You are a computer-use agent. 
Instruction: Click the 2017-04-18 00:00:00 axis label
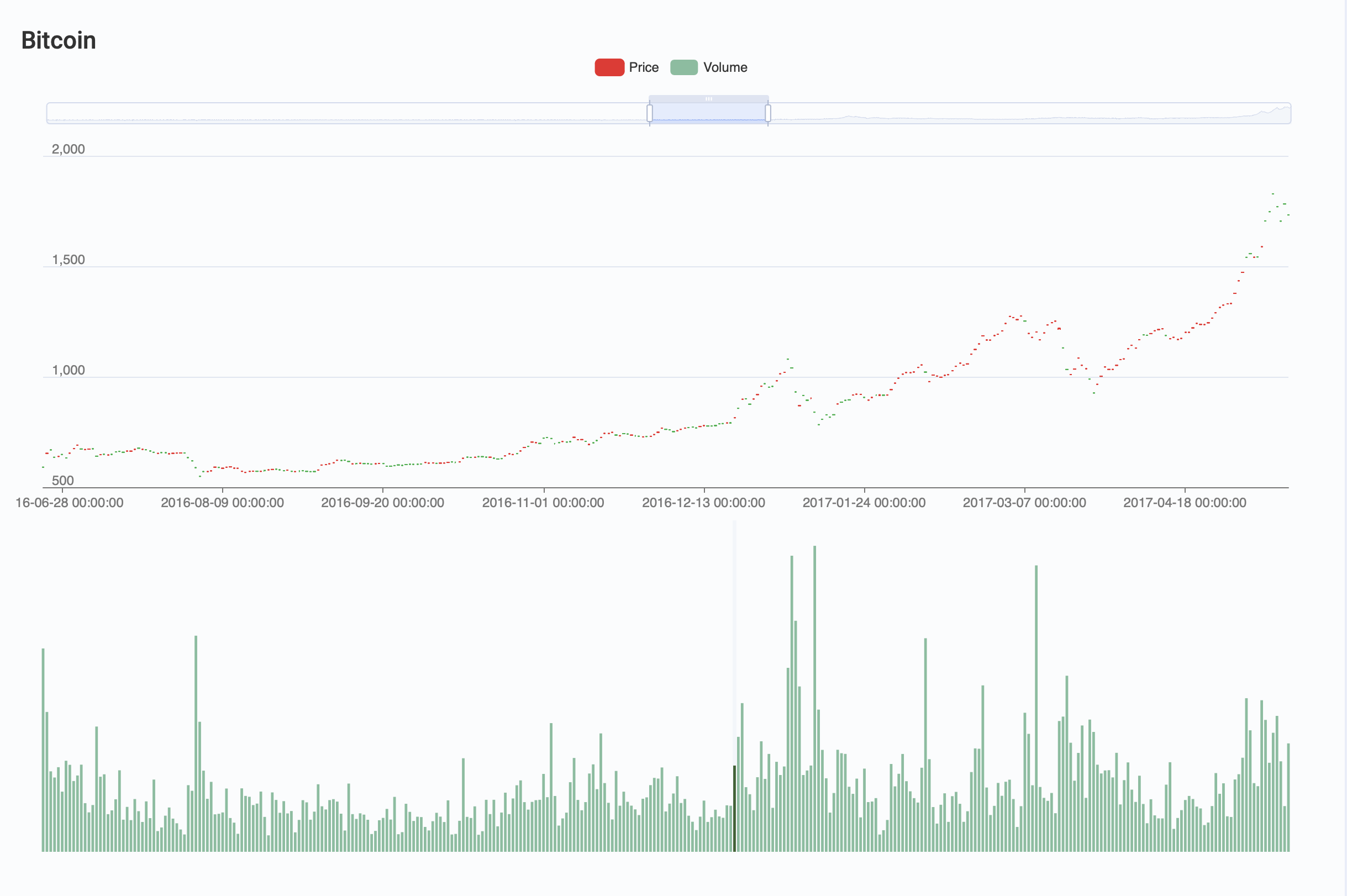click(x=1185, y=503)
